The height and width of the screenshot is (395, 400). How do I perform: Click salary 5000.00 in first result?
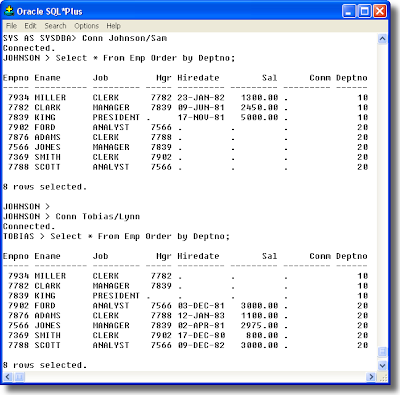[x=259, y=117]
